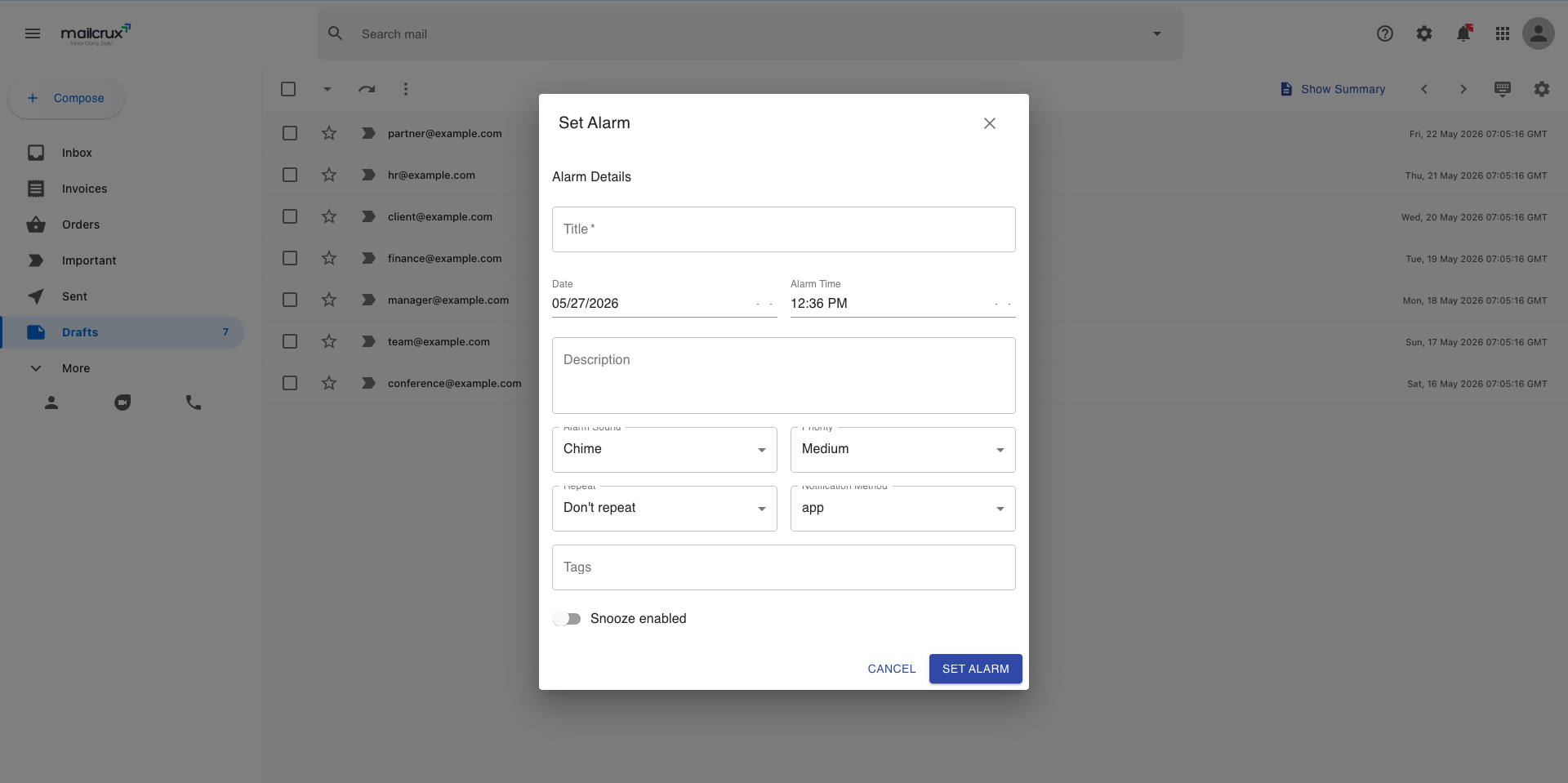
Task: Open the apps grid launcher
Action: coord(1503,33)
